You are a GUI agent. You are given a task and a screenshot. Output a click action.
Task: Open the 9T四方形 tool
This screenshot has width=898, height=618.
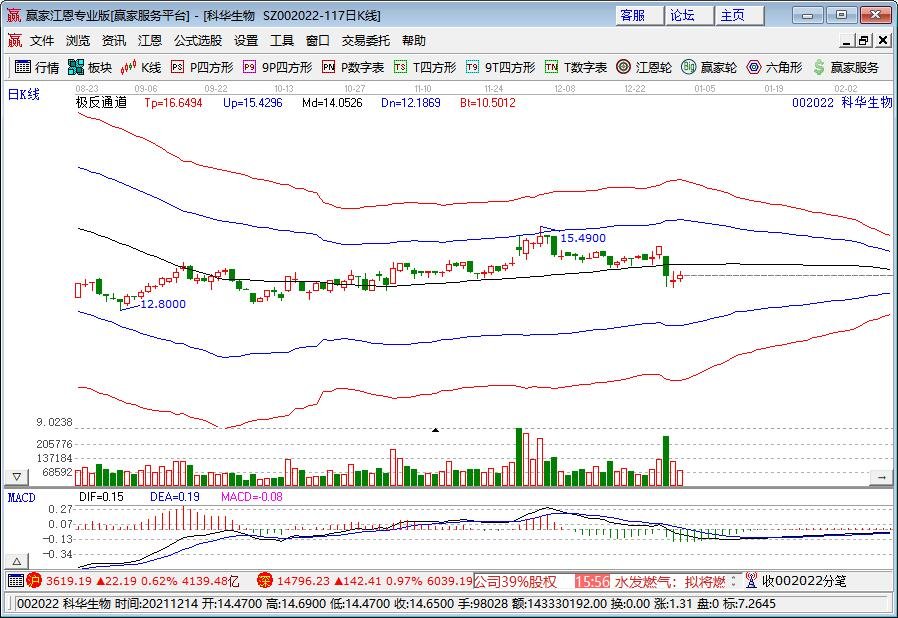click(x=501, y=68)
